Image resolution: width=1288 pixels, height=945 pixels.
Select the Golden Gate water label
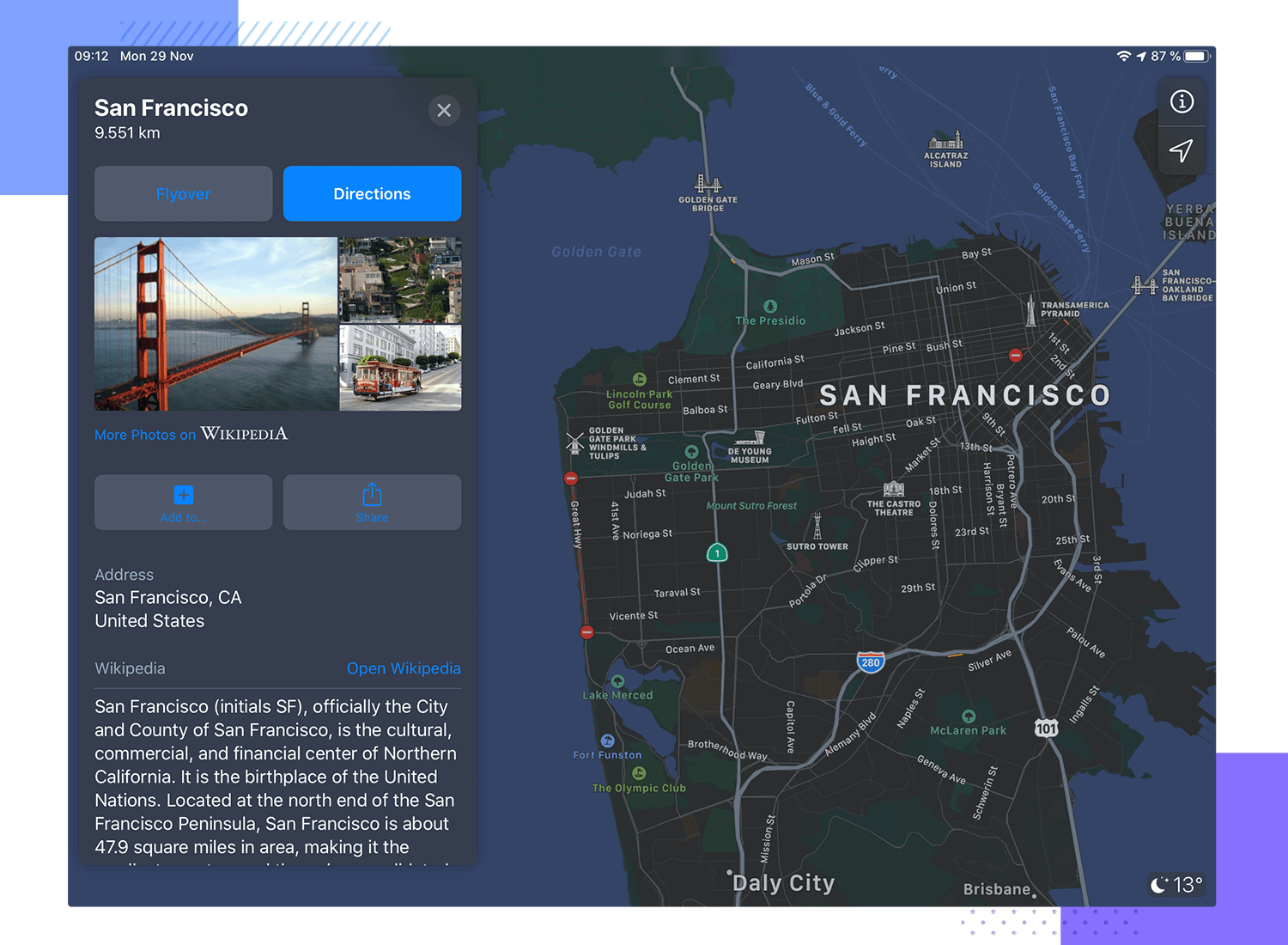pyautogui.click(x=596, y=252)
